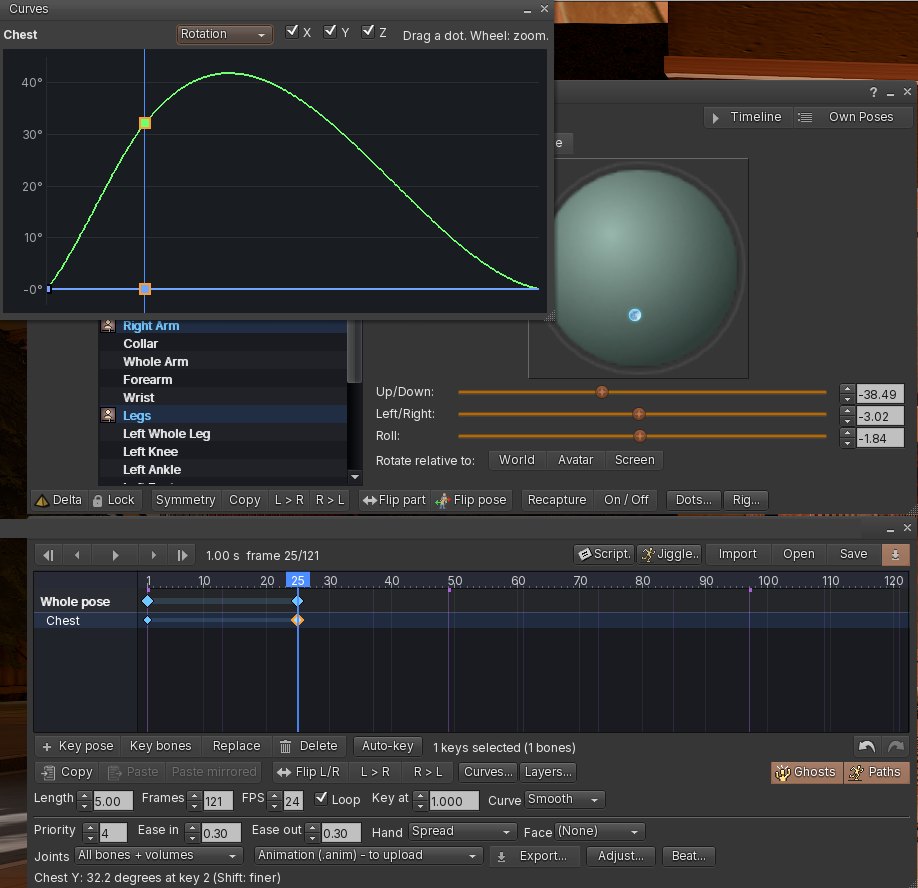Click the rotation dot on the sphere
The width and height of the screenshot is (918, 888).
pos(635,315)
